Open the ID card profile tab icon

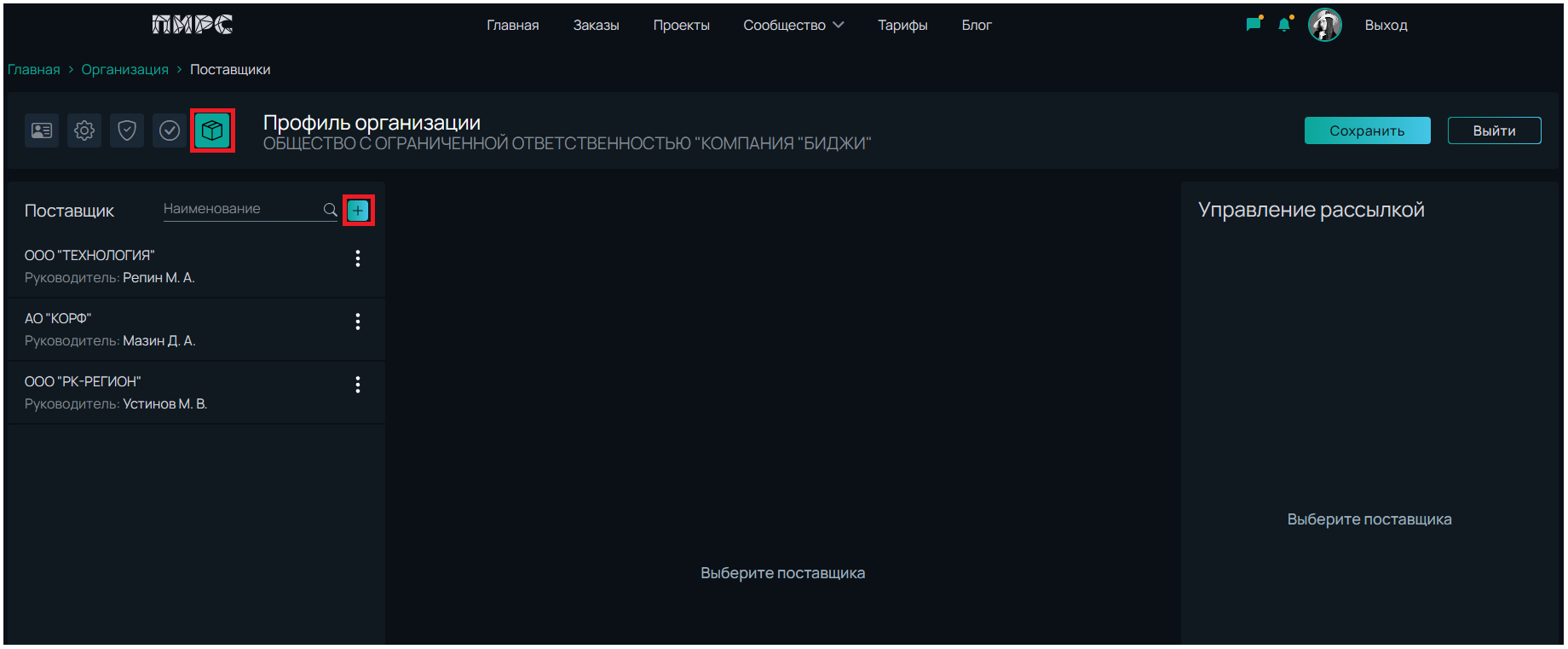point(42,130)
